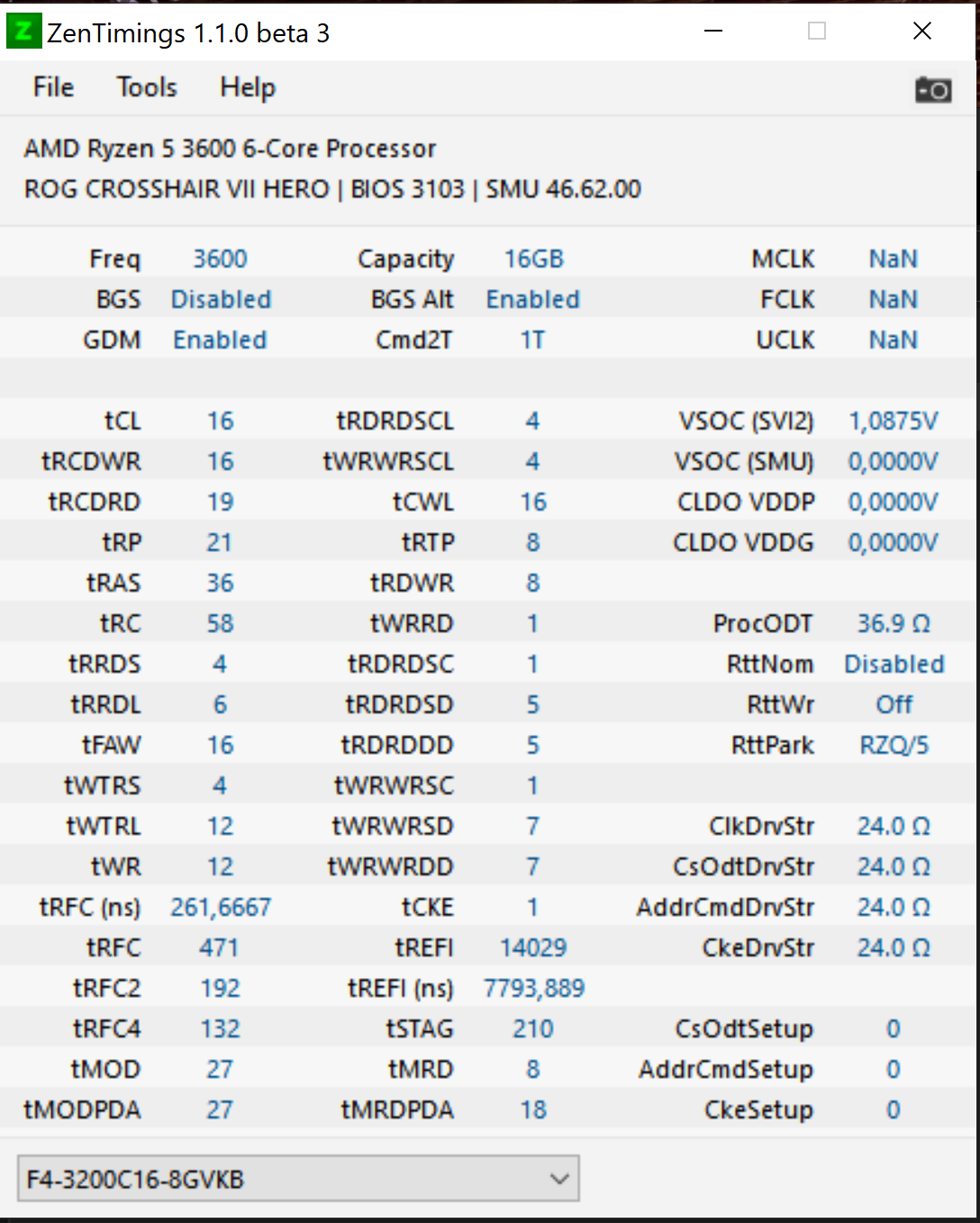Screen dimensions: 980x1223
Task: Open the Help menu
Action: pos(248,87)
